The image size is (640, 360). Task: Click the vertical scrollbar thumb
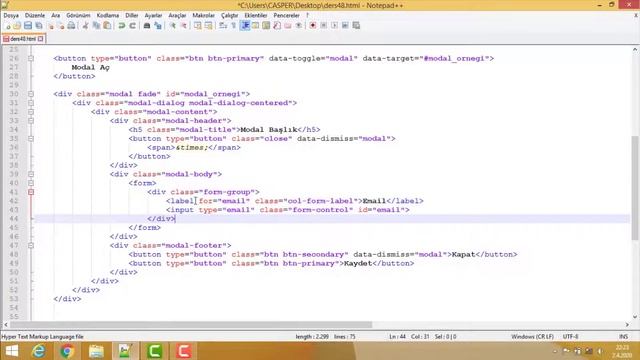[635, 188]
